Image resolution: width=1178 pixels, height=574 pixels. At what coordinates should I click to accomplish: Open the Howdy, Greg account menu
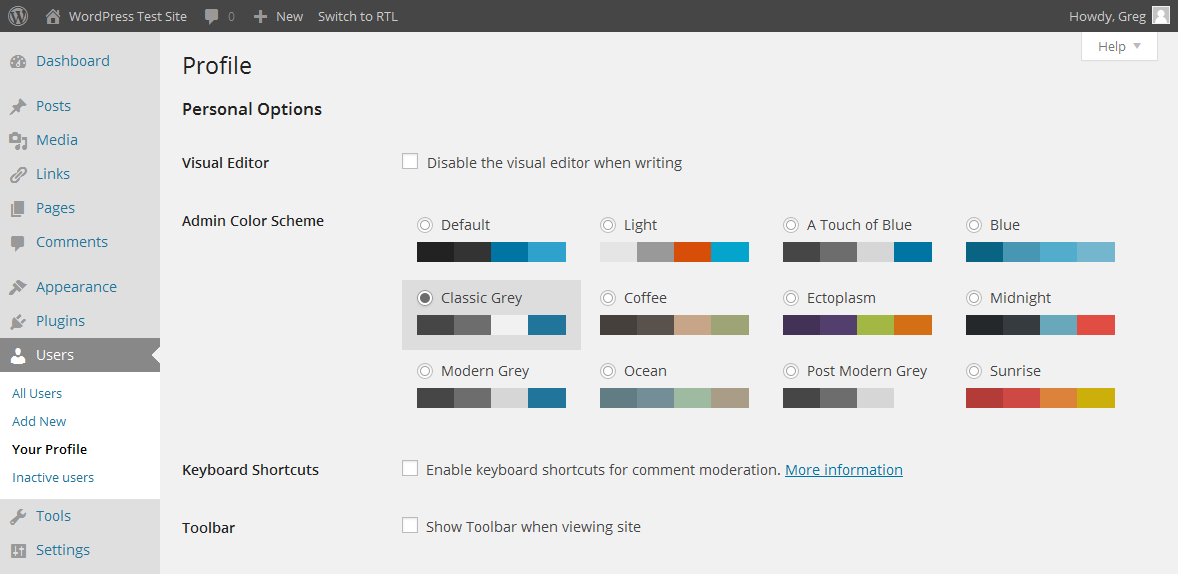pyautogui.click(x=1118, y=16)
